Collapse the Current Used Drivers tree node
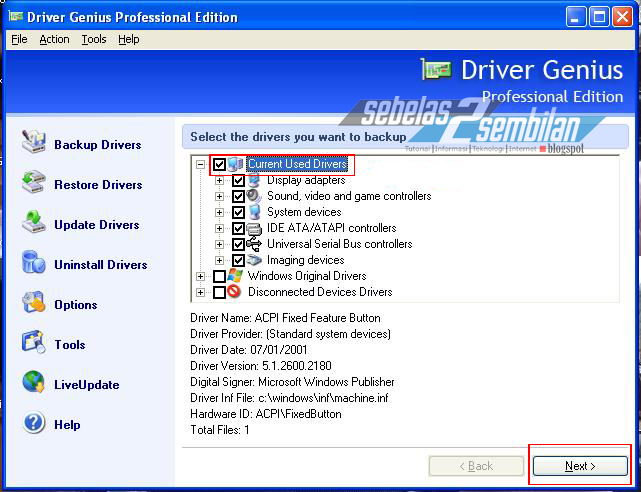 200,165
